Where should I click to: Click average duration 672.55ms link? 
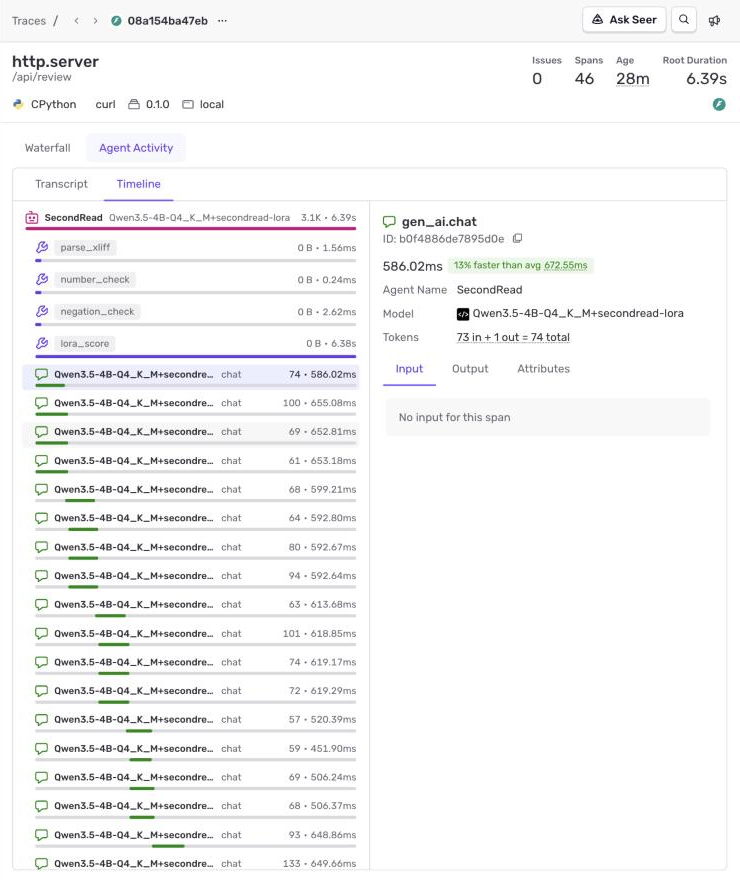(x=566, y=265)
